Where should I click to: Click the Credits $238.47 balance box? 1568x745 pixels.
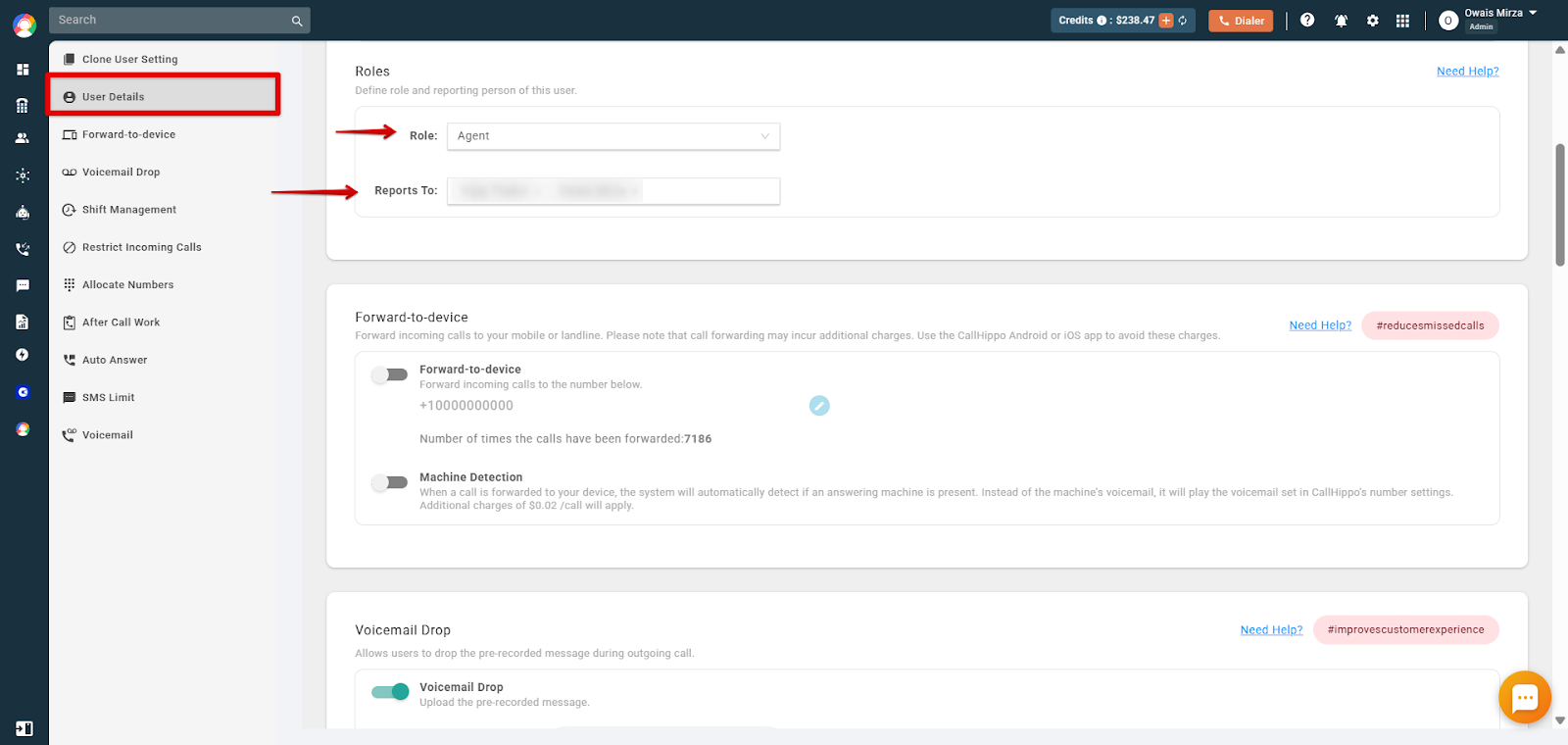click(1123, 21)
